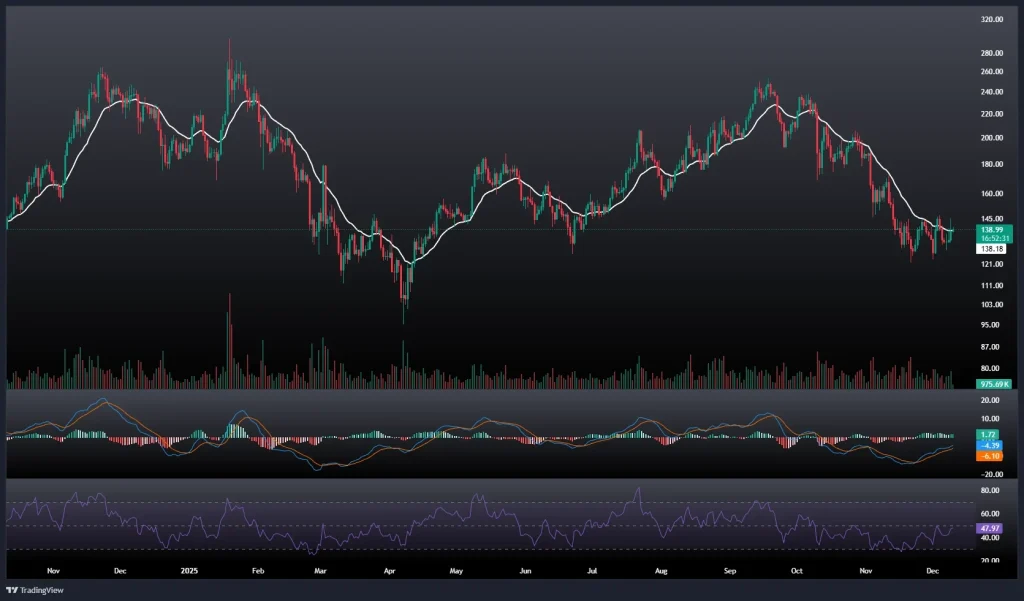
Task: Click the countdown timer 16:52:31 label
Action: click(x=992, y=238)
